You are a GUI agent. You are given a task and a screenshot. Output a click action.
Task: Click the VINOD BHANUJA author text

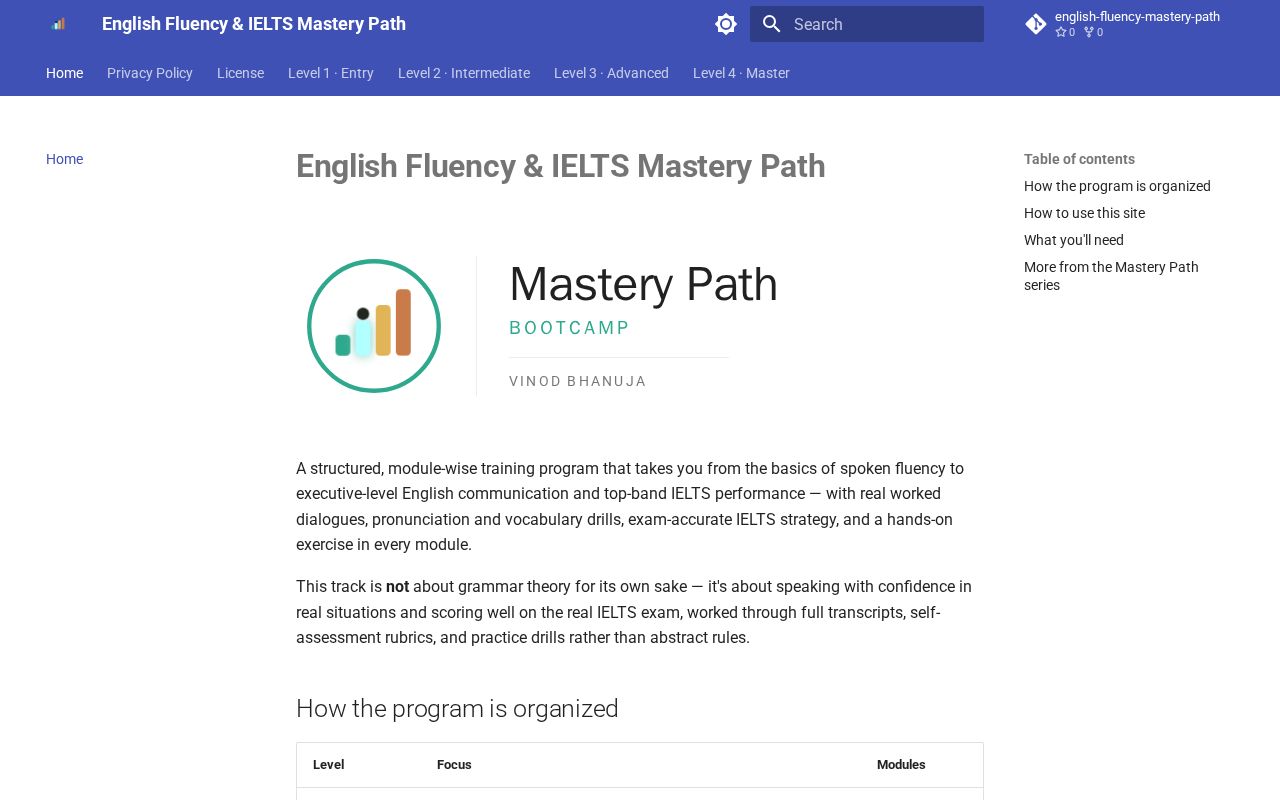point(578,381)
